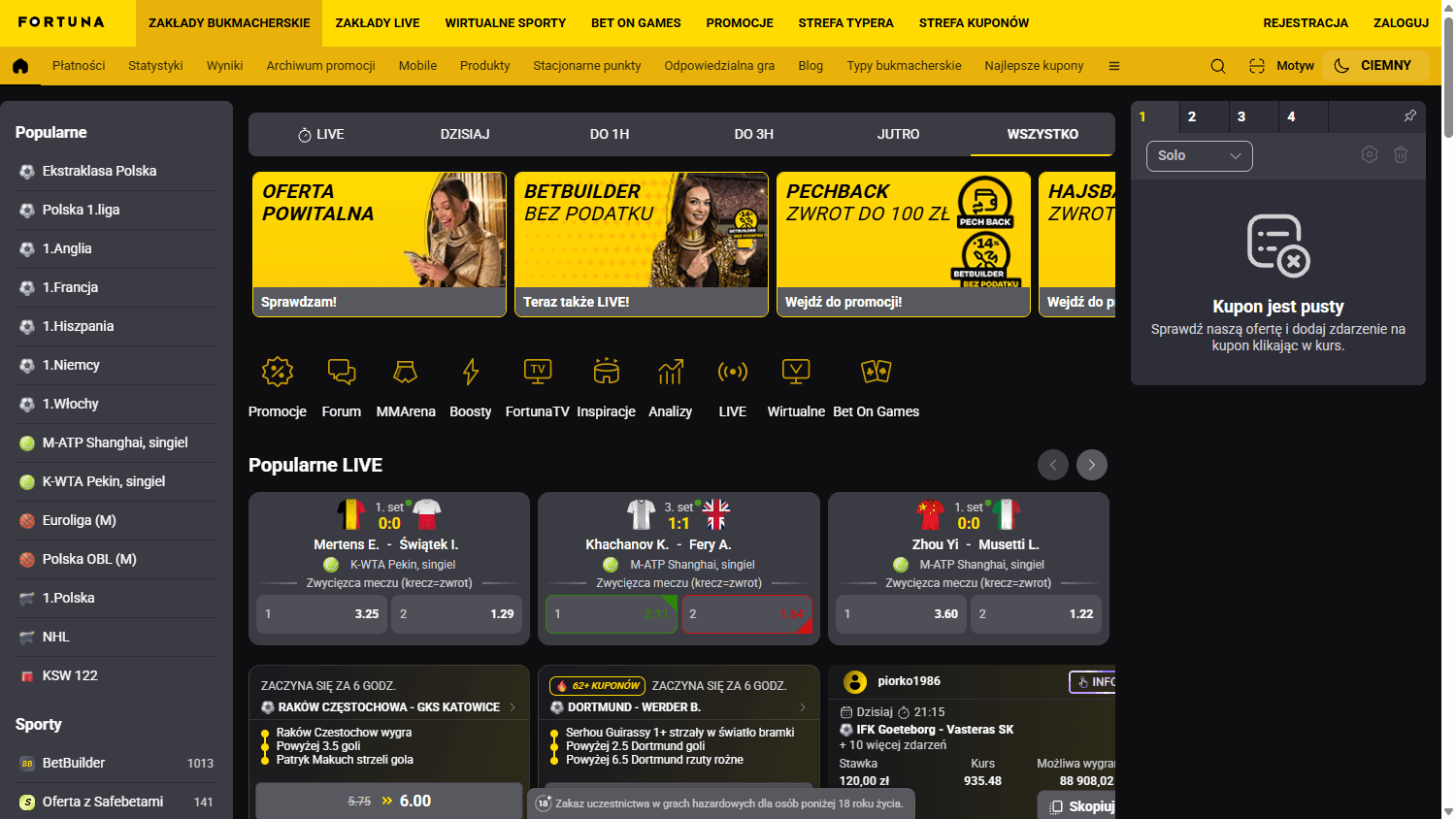
Task: Open bet slip settings gear icon
Action: pyautogui.click(x=1370, y=154)
